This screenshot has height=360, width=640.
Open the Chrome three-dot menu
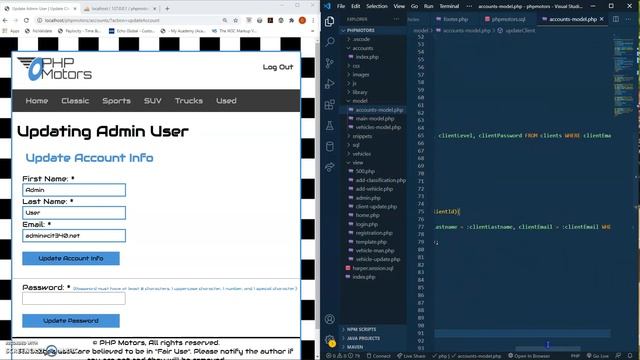[x=313, y=20]
